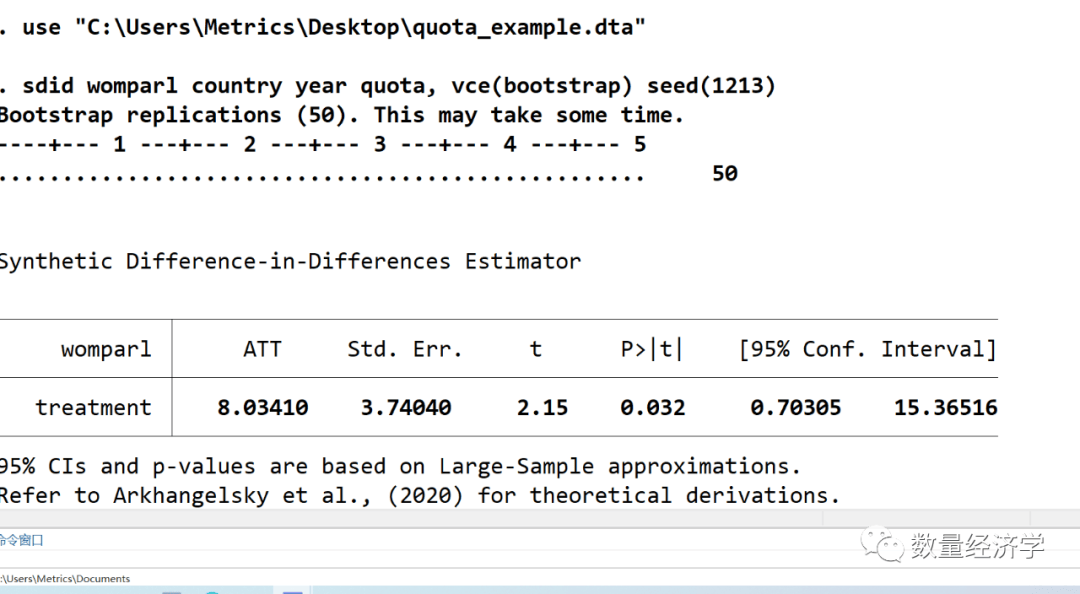
Task: Click the ATT column header
Action: [262, 348]
